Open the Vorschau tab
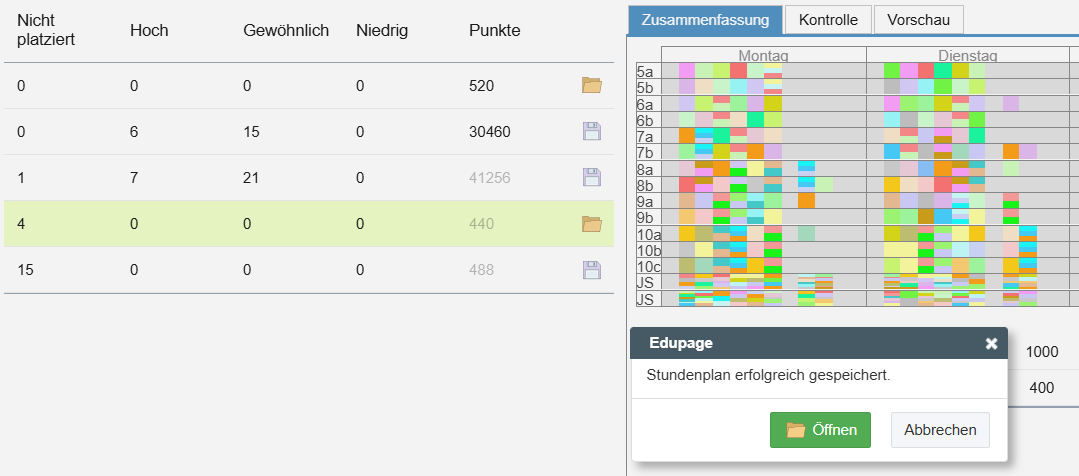This screenshot has height=476, width=1079. coord(918,20)
